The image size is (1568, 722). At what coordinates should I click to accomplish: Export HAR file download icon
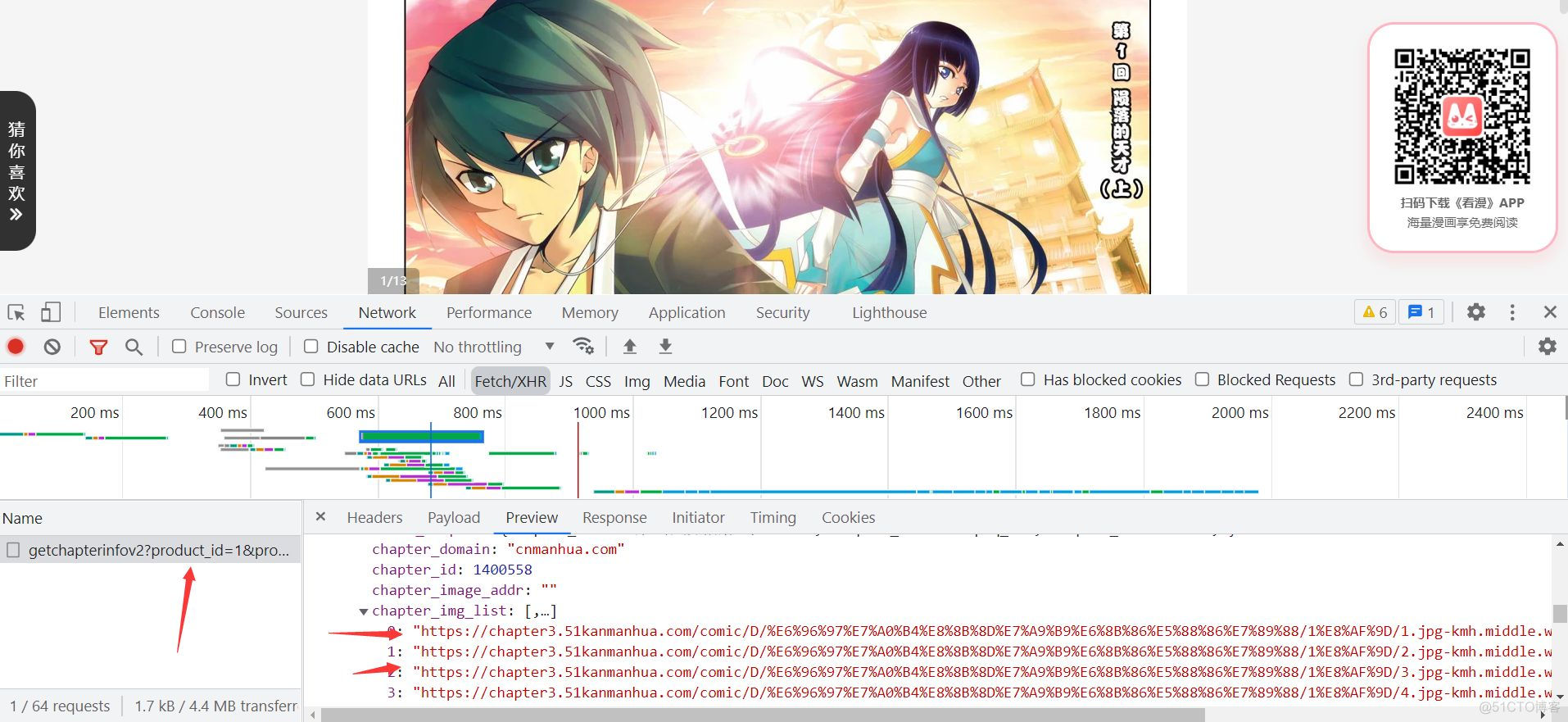(665, 347)
